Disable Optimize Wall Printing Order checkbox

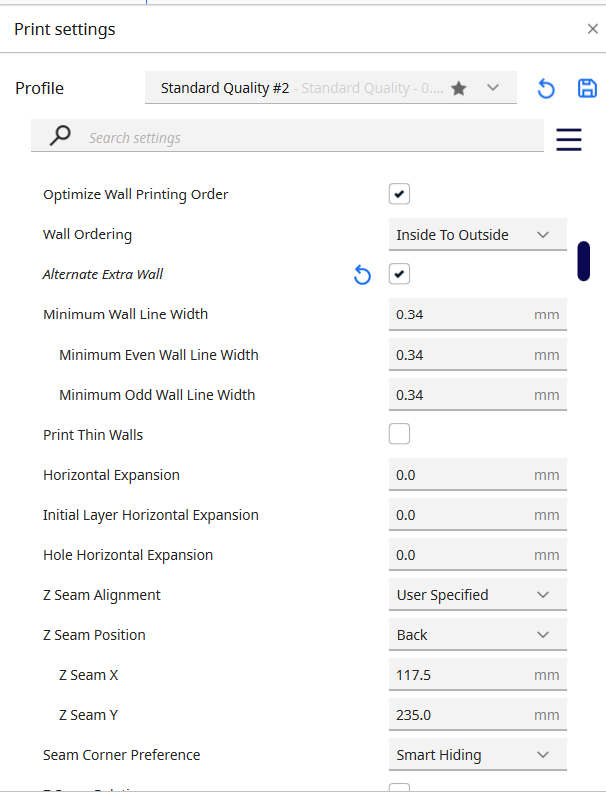(399, 194)
